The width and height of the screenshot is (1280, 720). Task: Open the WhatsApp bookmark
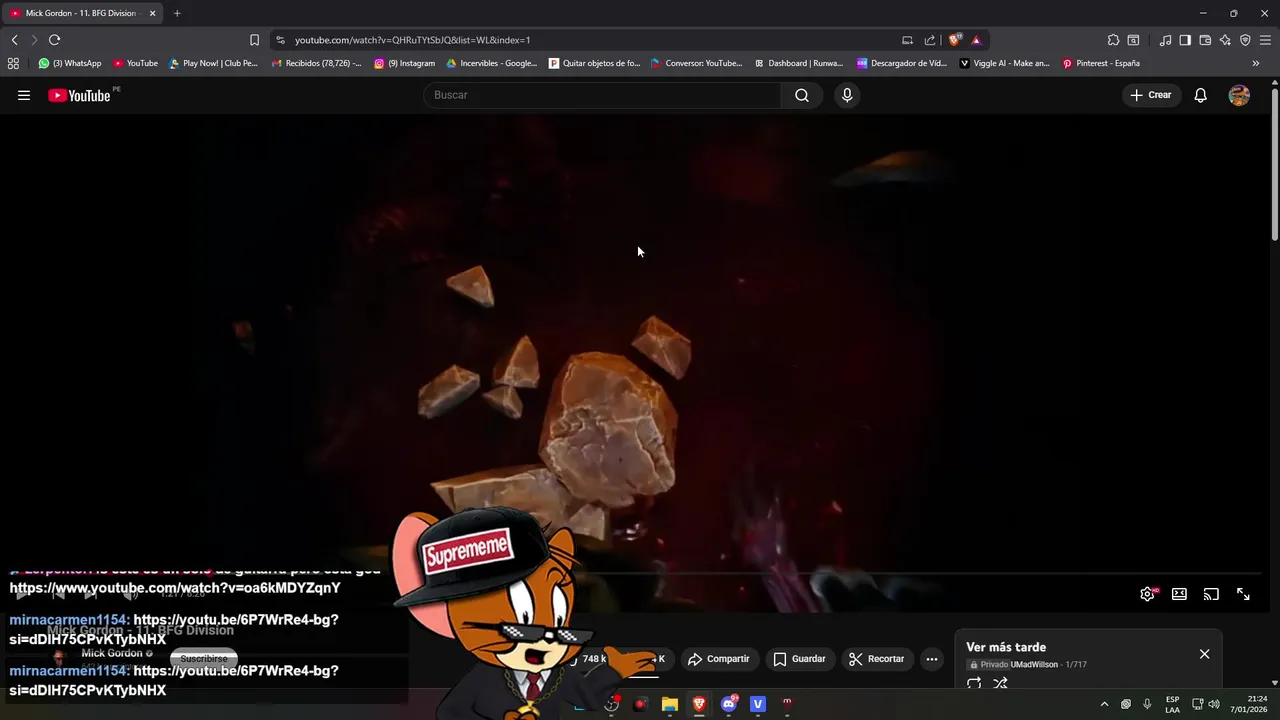(70, 63)
